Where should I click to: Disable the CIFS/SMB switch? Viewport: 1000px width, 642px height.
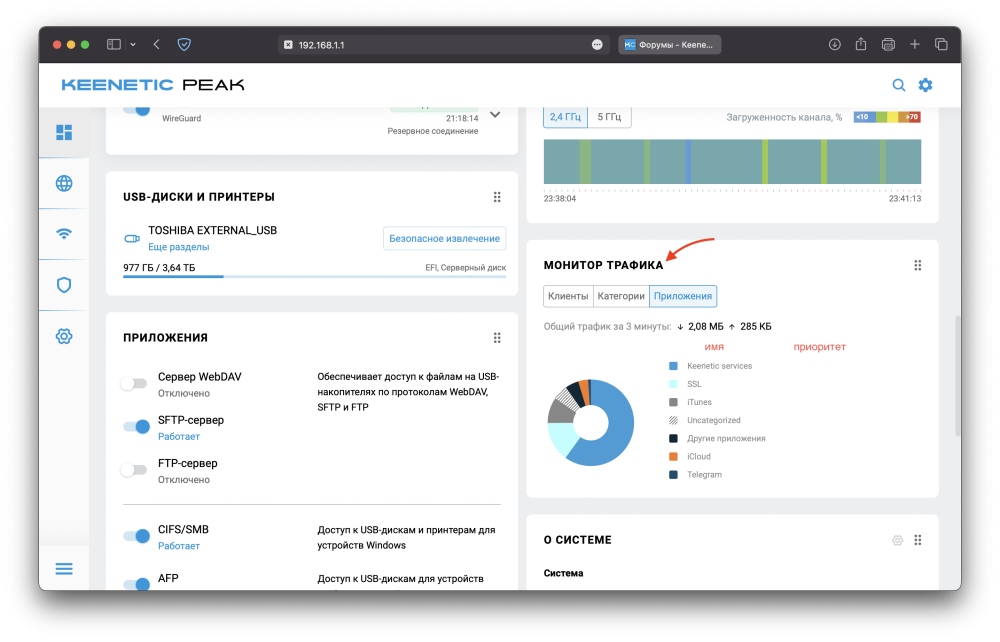(x=136, y=536)
